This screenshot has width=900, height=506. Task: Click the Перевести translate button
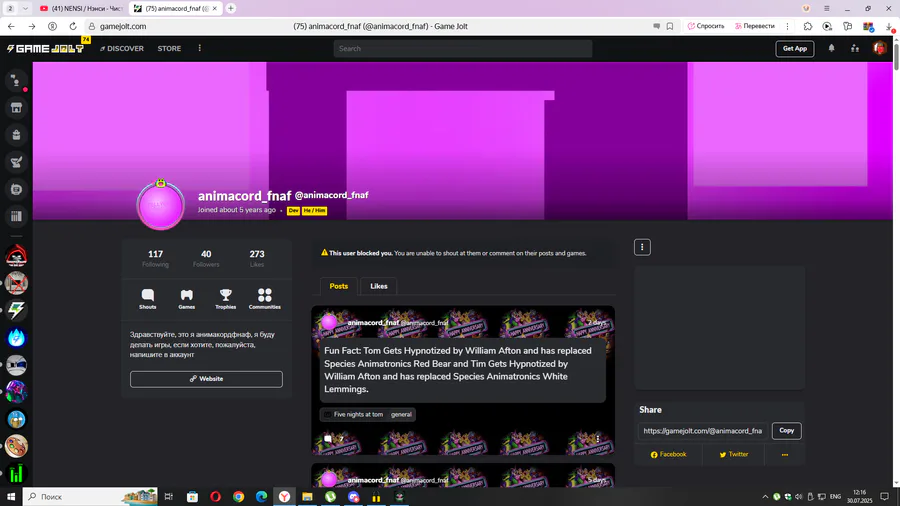point(755,26)
